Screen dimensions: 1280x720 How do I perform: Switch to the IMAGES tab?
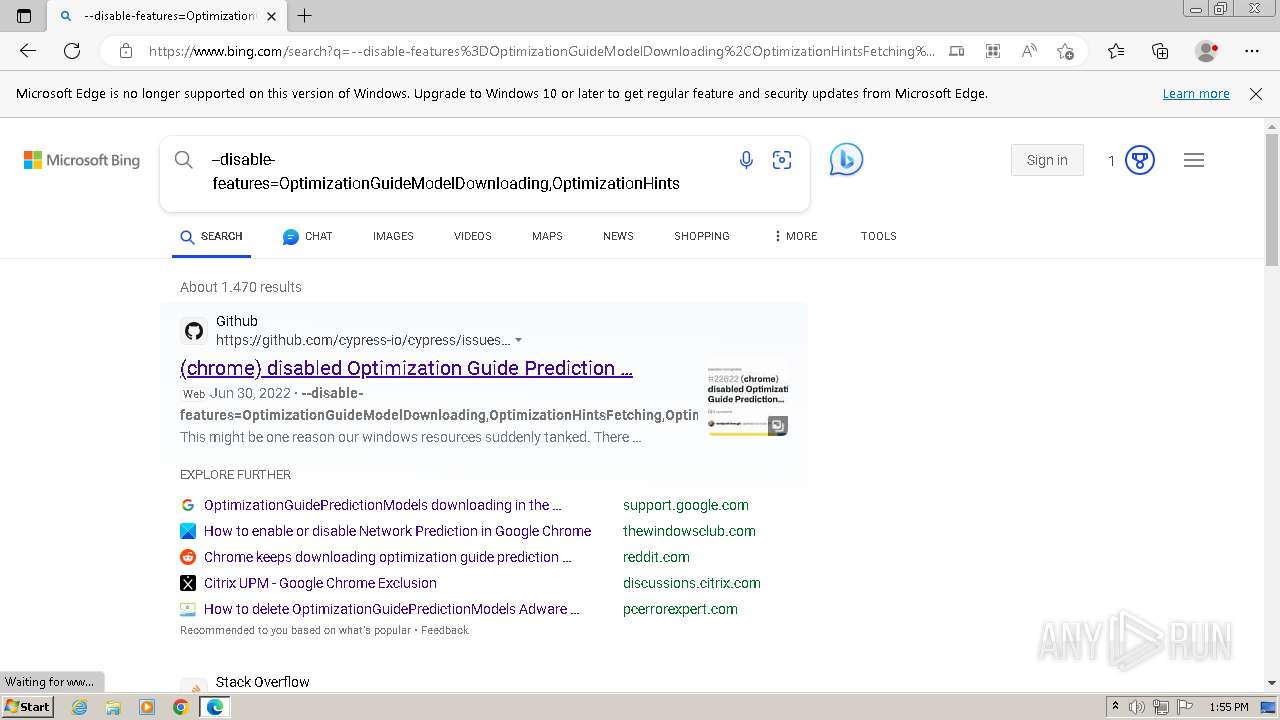[x=393, y=236]
